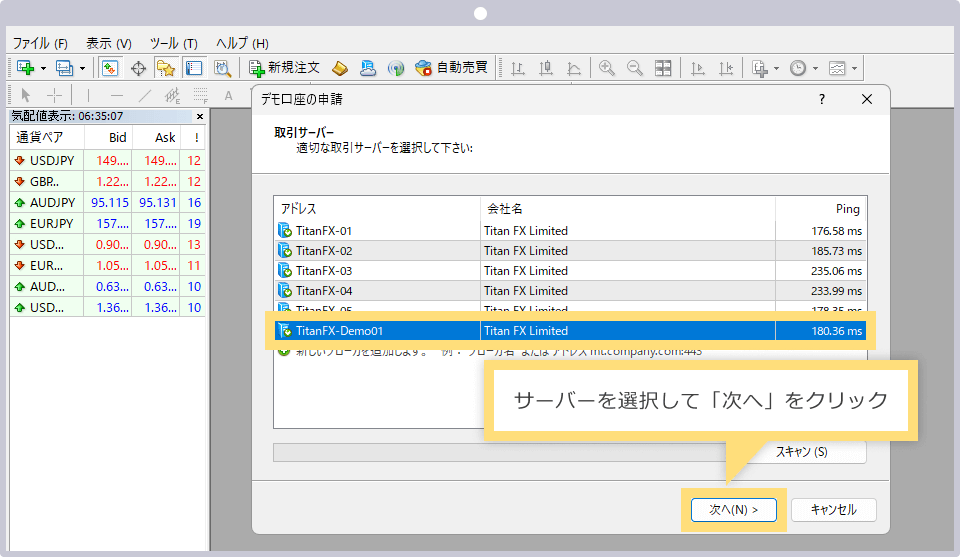Click the zoom out magnifier icon

635,68
